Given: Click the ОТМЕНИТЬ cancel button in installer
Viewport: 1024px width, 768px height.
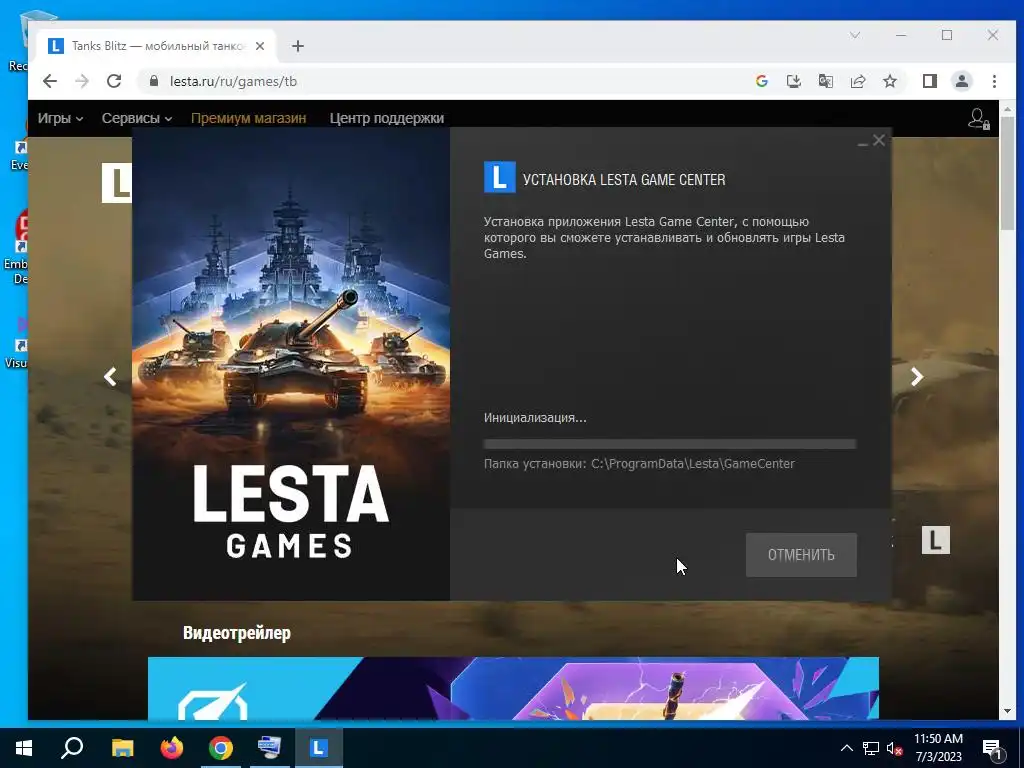Looking at the screenshot, I should point(801,554).
